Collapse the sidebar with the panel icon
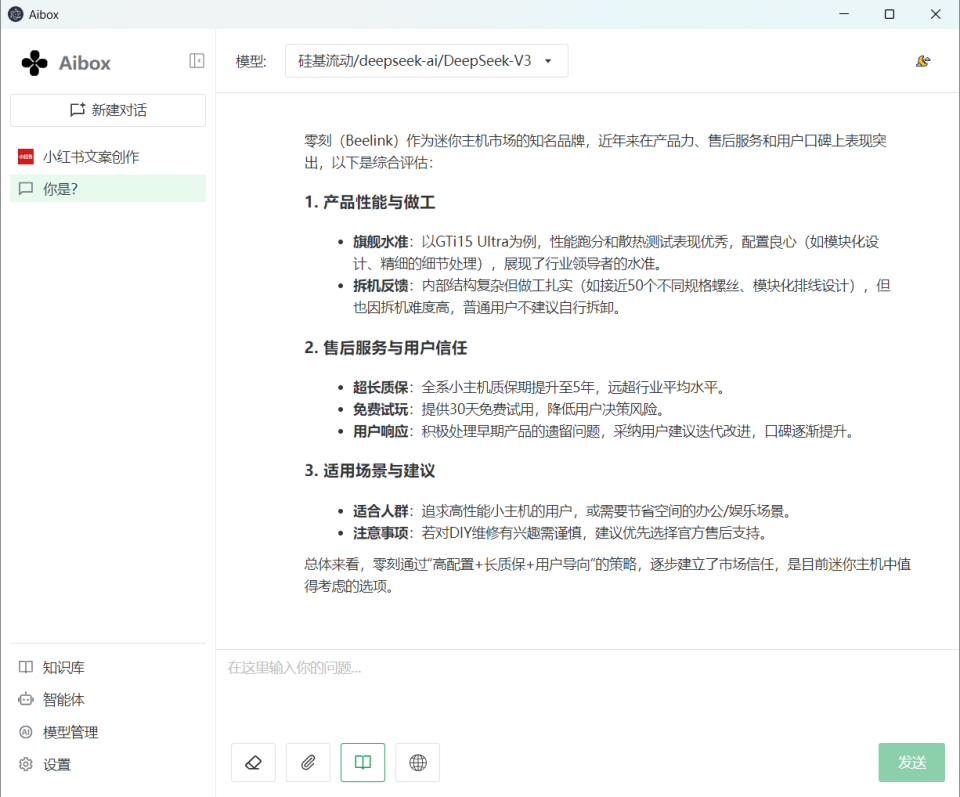The height and width of the screenshot is (797, 960). [x=197, y=61]
